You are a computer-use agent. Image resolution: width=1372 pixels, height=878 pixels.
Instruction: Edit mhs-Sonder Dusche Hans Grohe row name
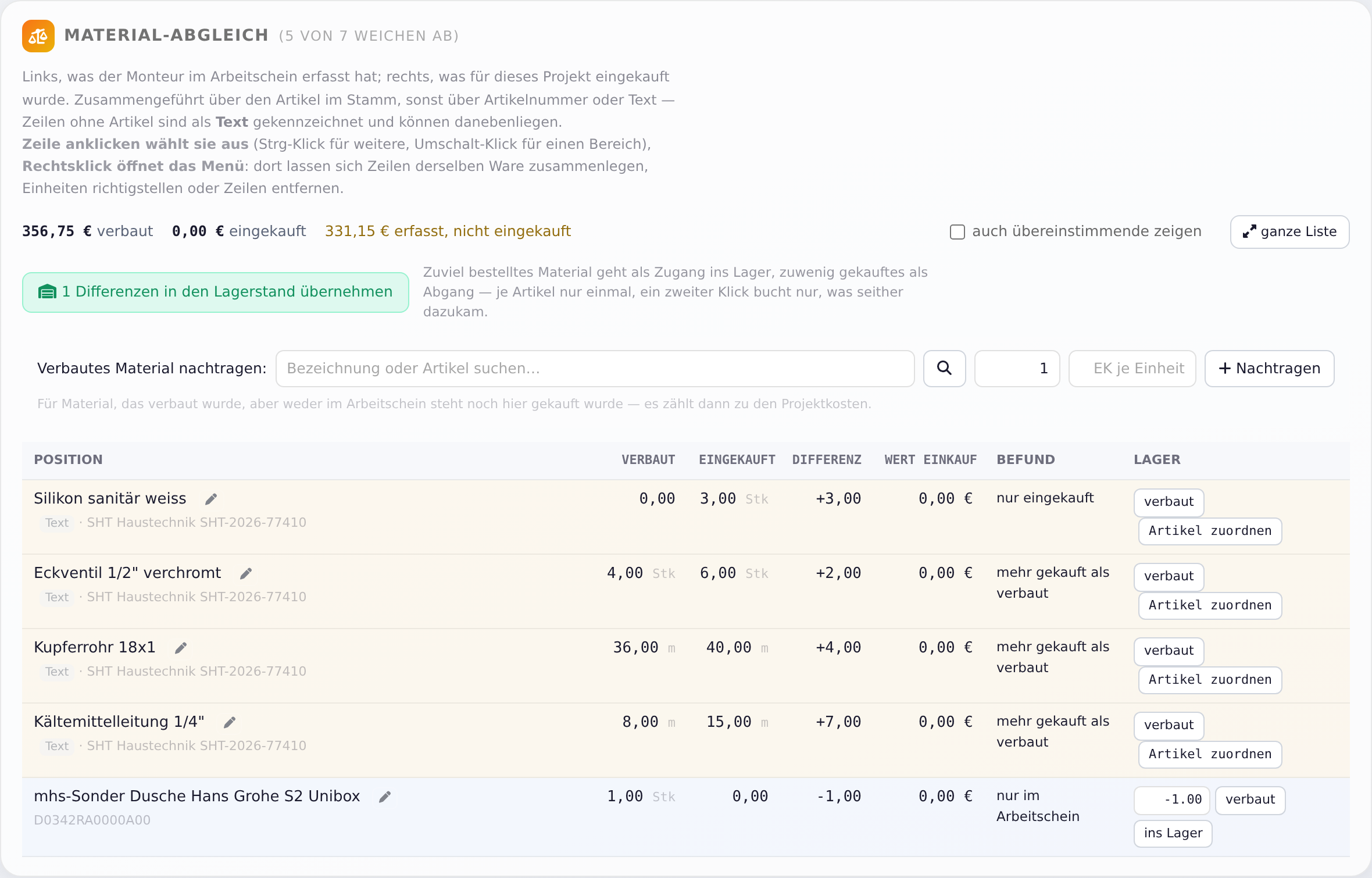point(385,797)
